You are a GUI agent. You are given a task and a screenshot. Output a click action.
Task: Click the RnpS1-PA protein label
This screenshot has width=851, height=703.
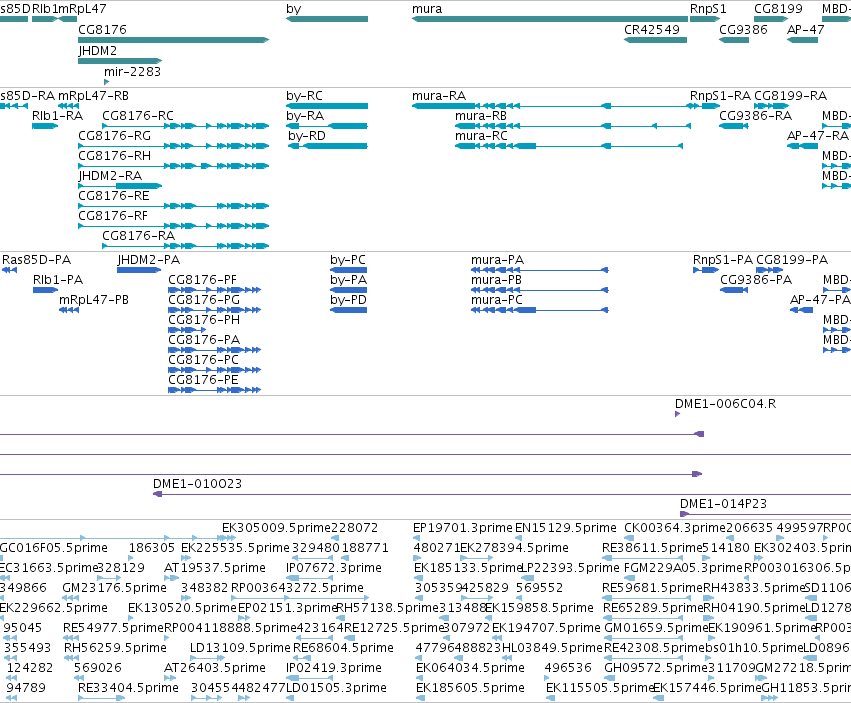point(723,259)
